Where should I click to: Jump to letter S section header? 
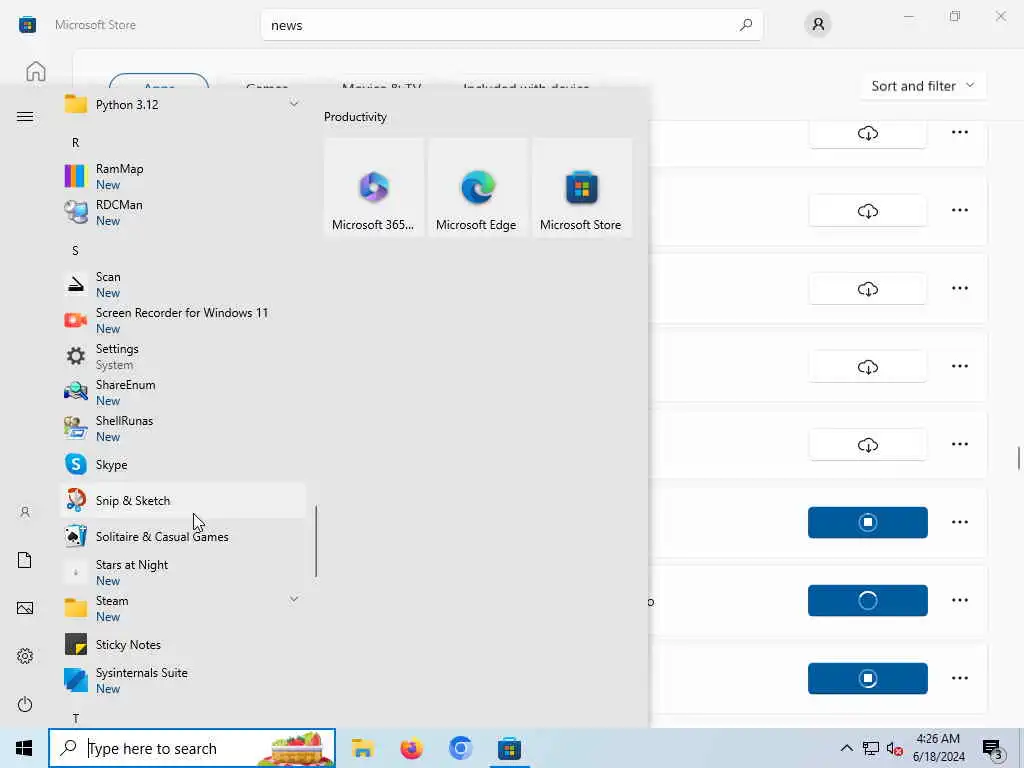76,251
